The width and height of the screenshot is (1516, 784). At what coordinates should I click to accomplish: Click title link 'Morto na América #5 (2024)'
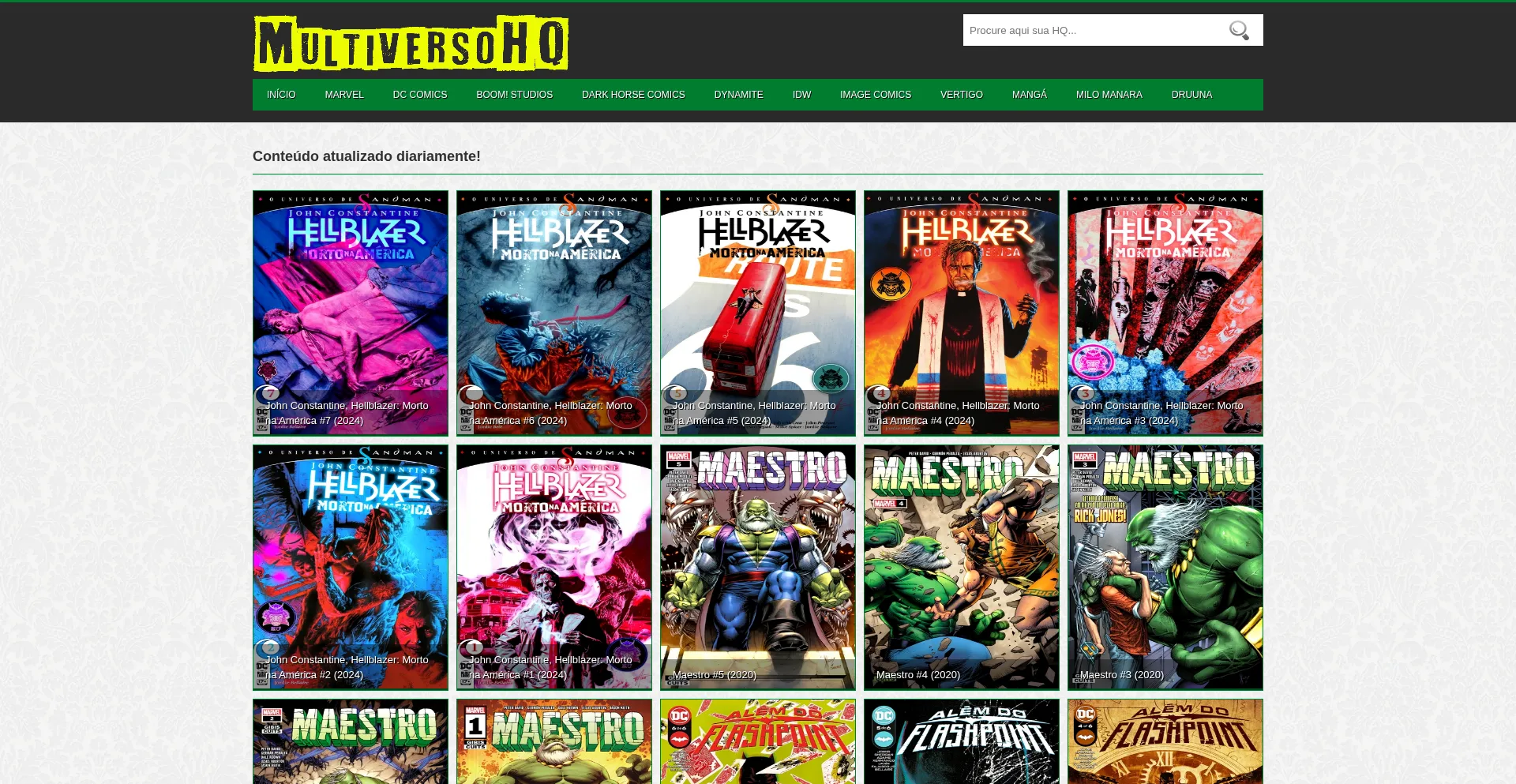pos(755,413)
